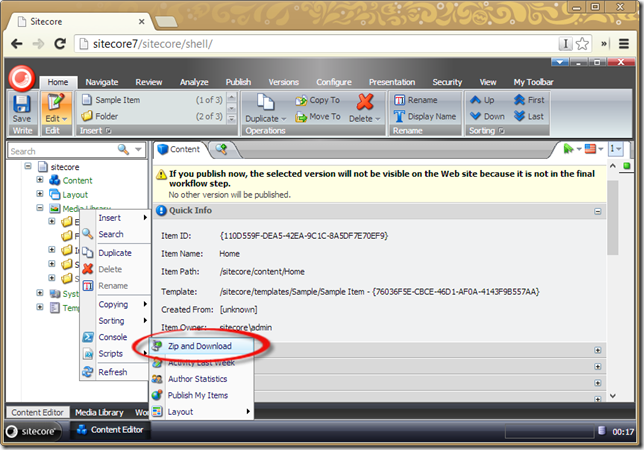The height and width of the screenshot is (450, 644).
Task: Collapse the Quick Info section
Action: coord(598,211)
